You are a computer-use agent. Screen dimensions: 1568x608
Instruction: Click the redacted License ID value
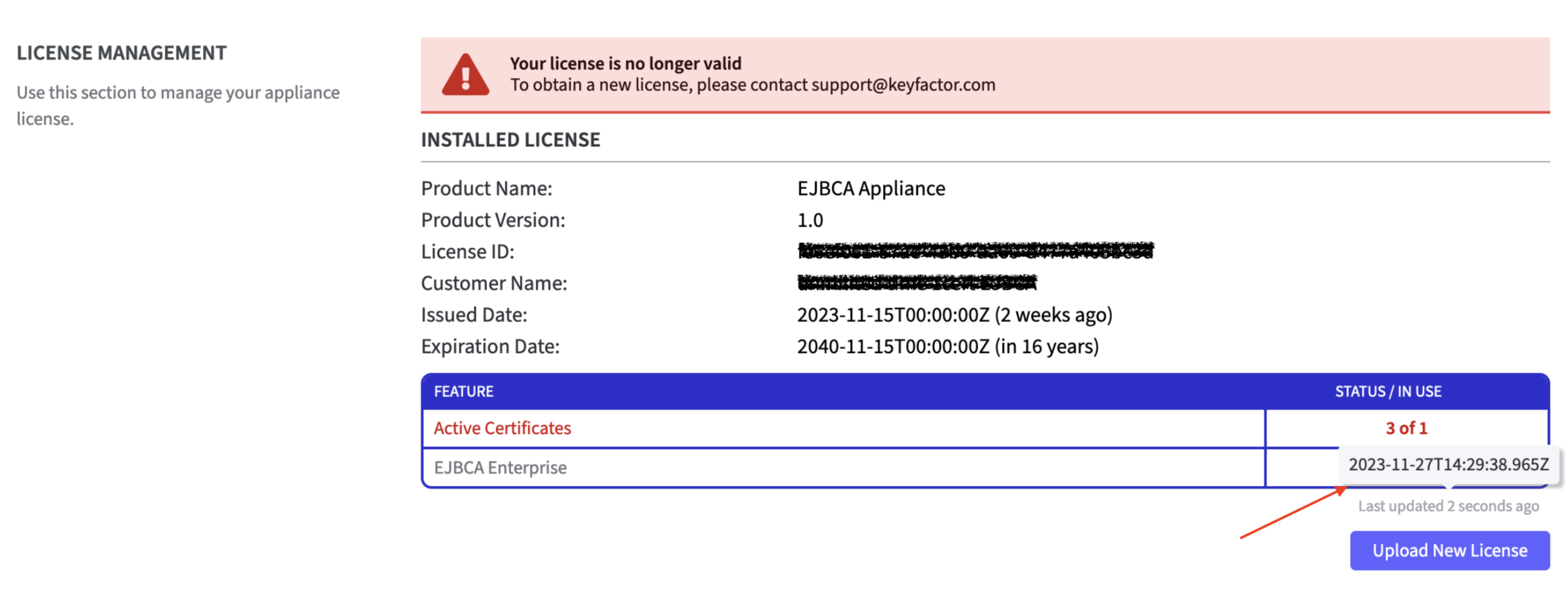point(975,251)
